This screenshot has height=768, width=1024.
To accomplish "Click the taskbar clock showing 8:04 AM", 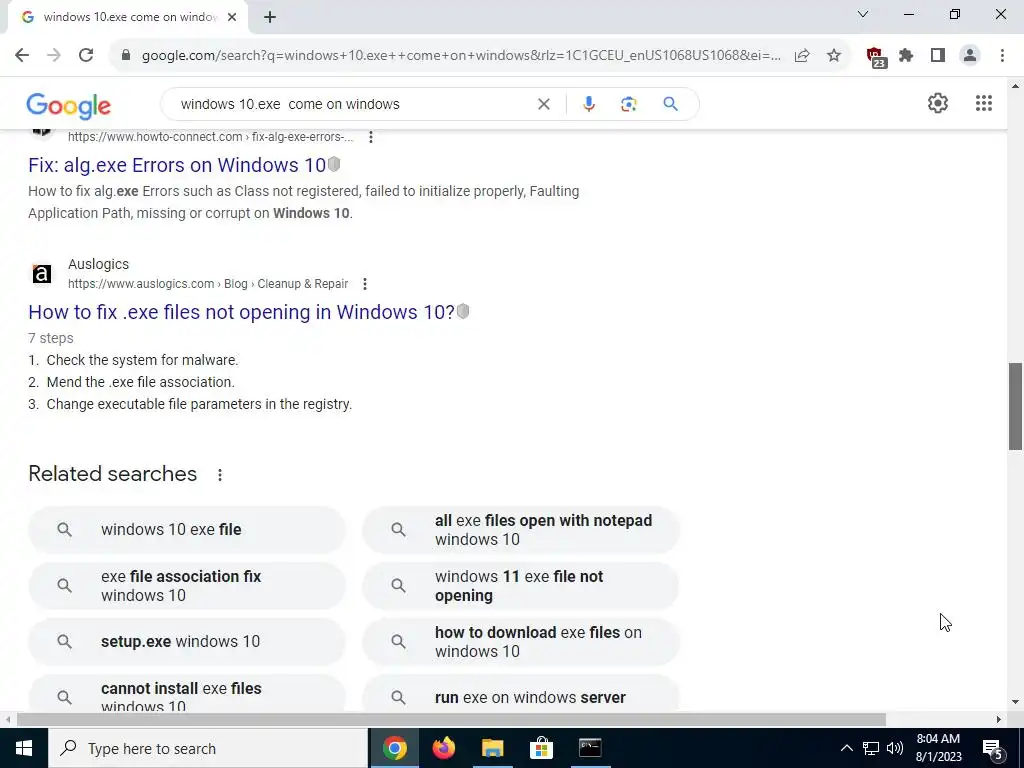I will (x=938, y=748).
